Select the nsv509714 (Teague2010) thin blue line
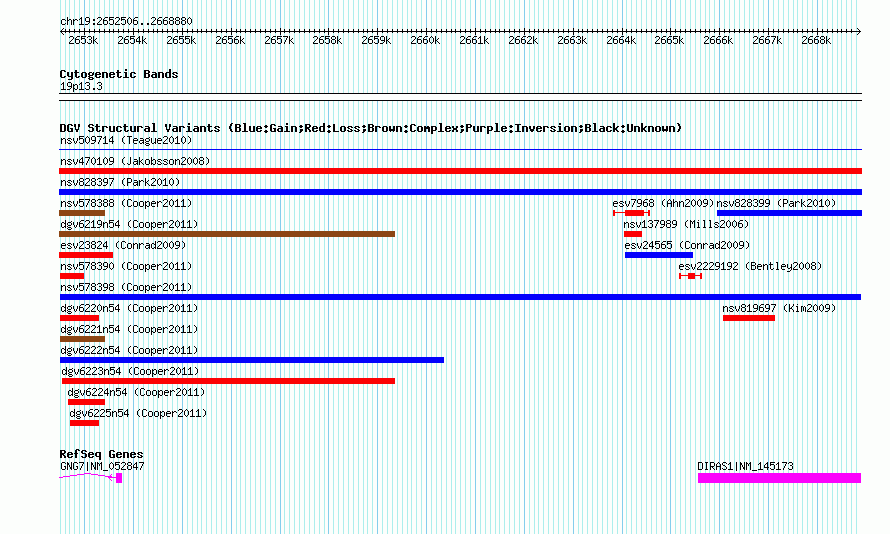 pos(460,150)
